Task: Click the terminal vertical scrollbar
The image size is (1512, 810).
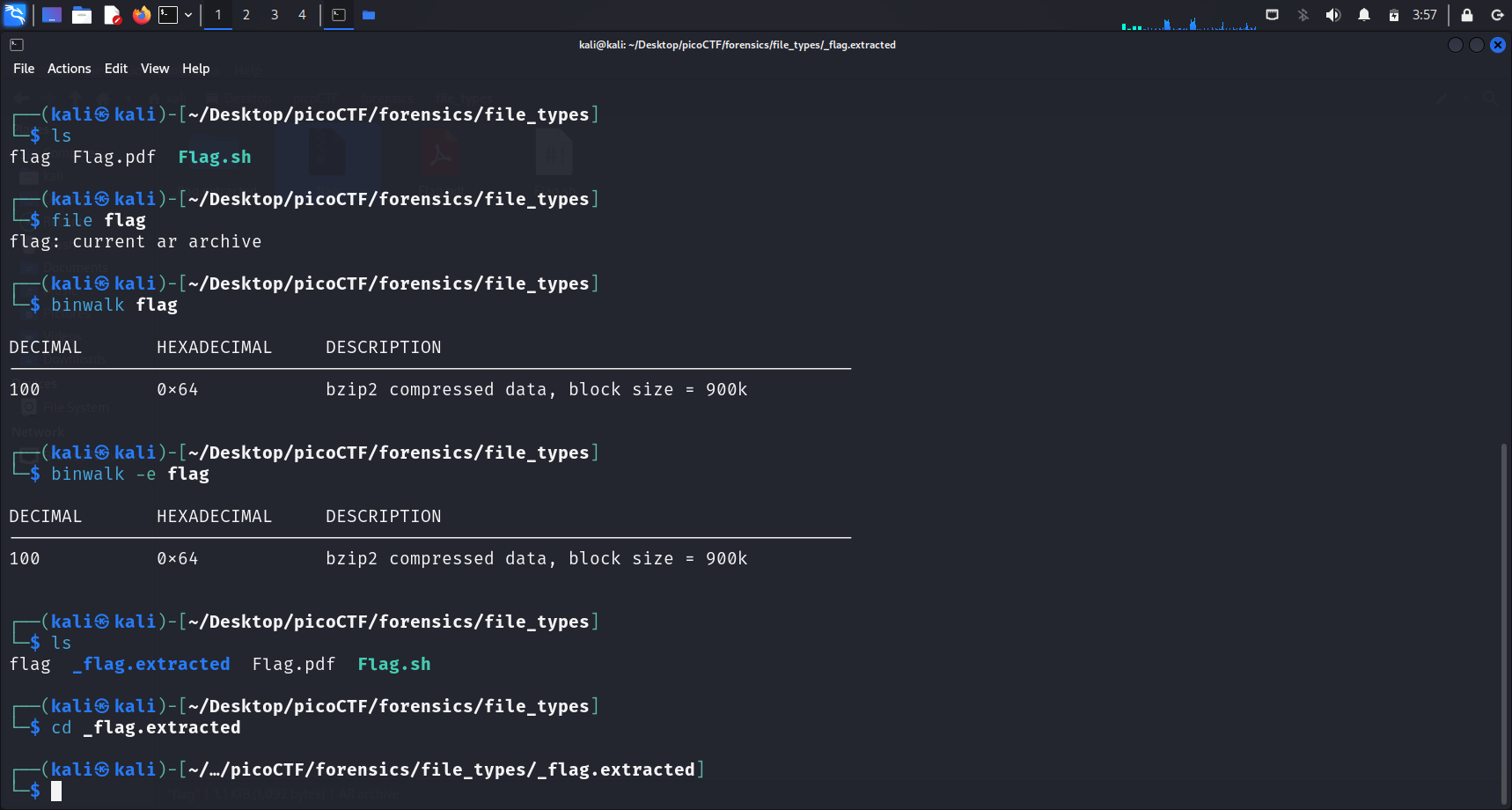Action: [1504, 616]
